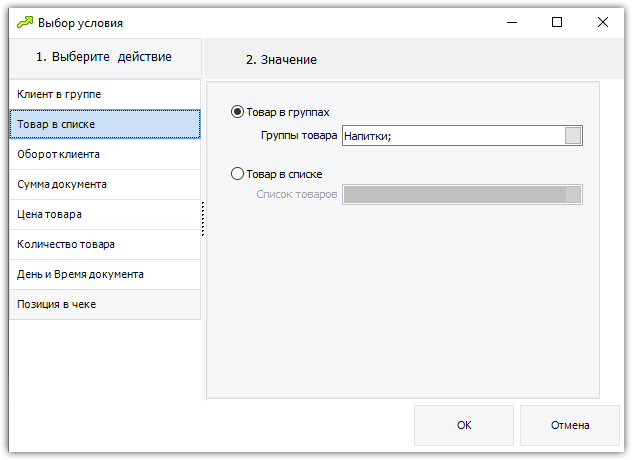632x460 pixels.
Task: Select the Товар в списке radio option
Action: coord(237,174)
